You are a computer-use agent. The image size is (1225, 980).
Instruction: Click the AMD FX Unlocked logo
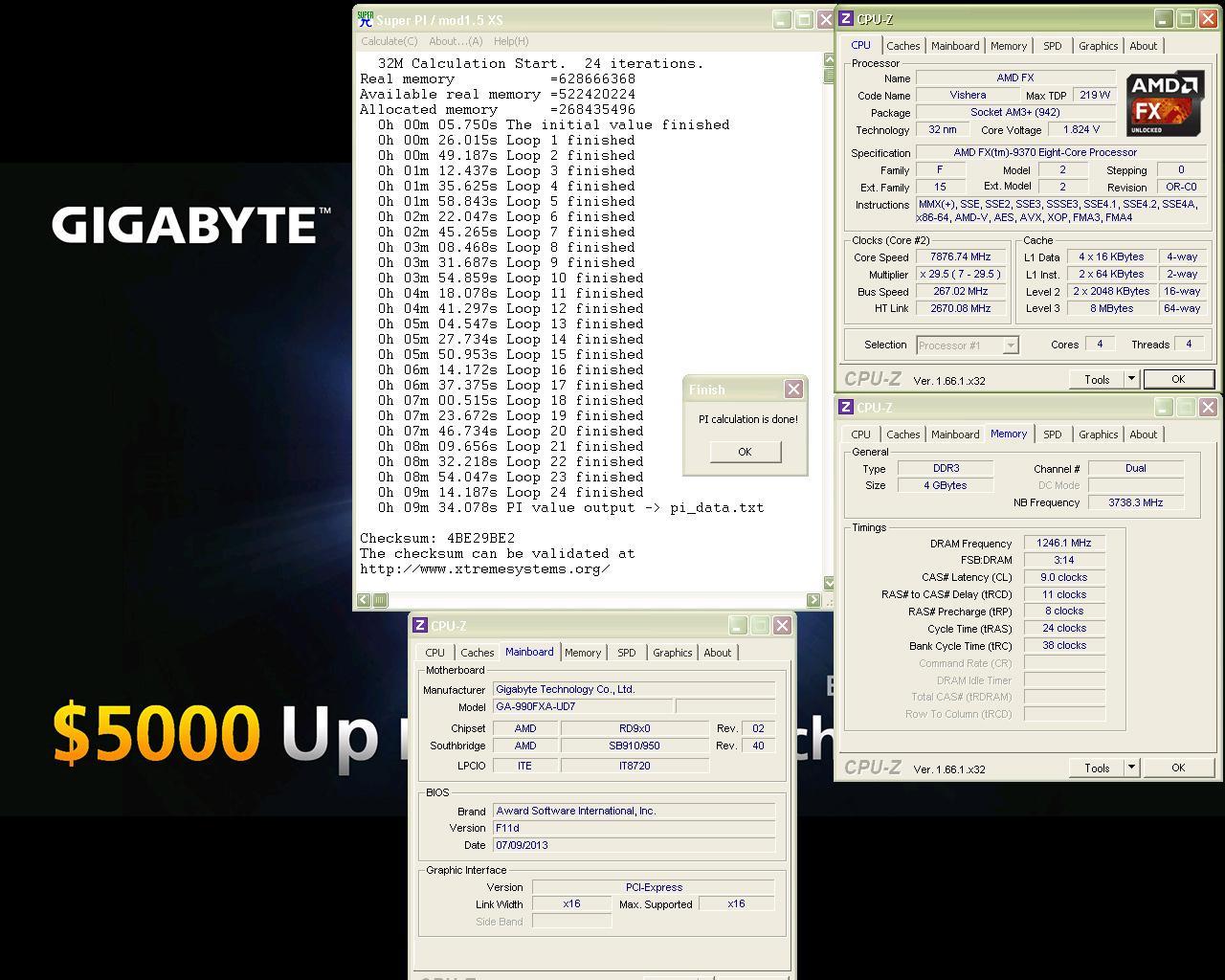pyautogui.click(x=1164, y=103)
